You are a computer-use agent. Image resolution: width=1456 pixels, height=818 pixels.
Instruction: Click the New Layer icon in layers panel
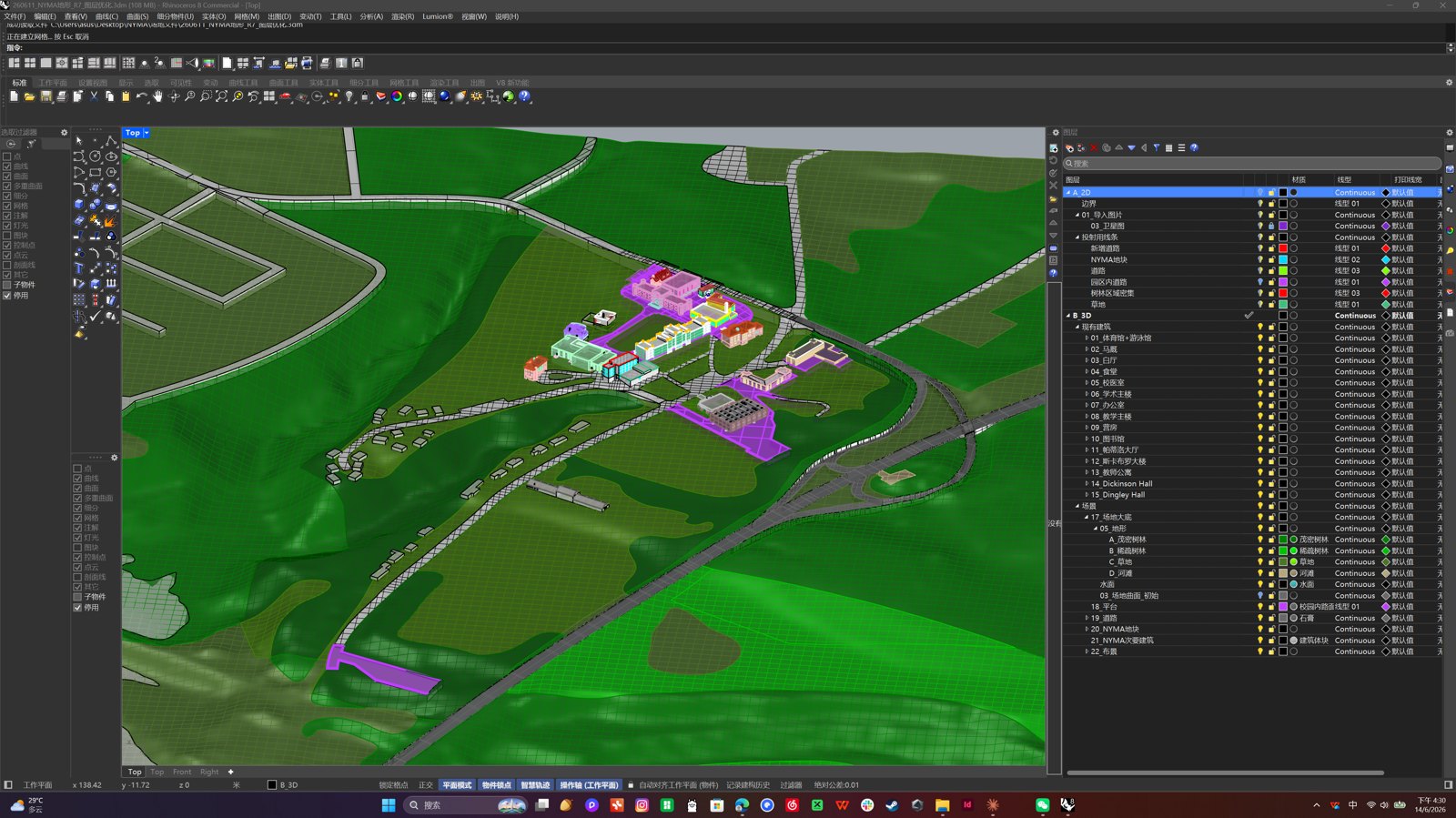[1069, 147]
